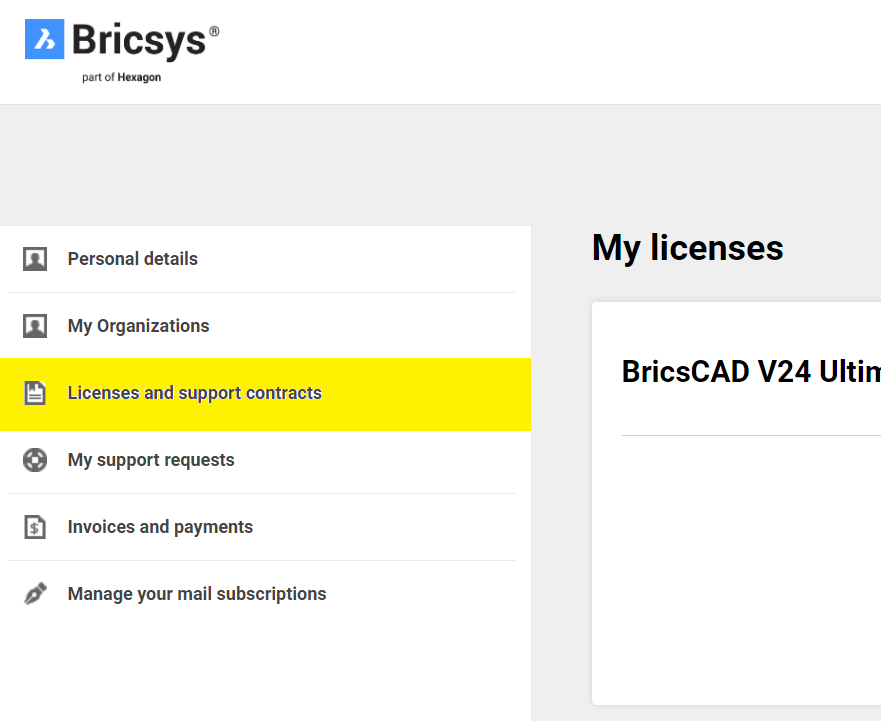Click the Personal details portrait icon
Screen dimensions: 881x721
(35, 259)
